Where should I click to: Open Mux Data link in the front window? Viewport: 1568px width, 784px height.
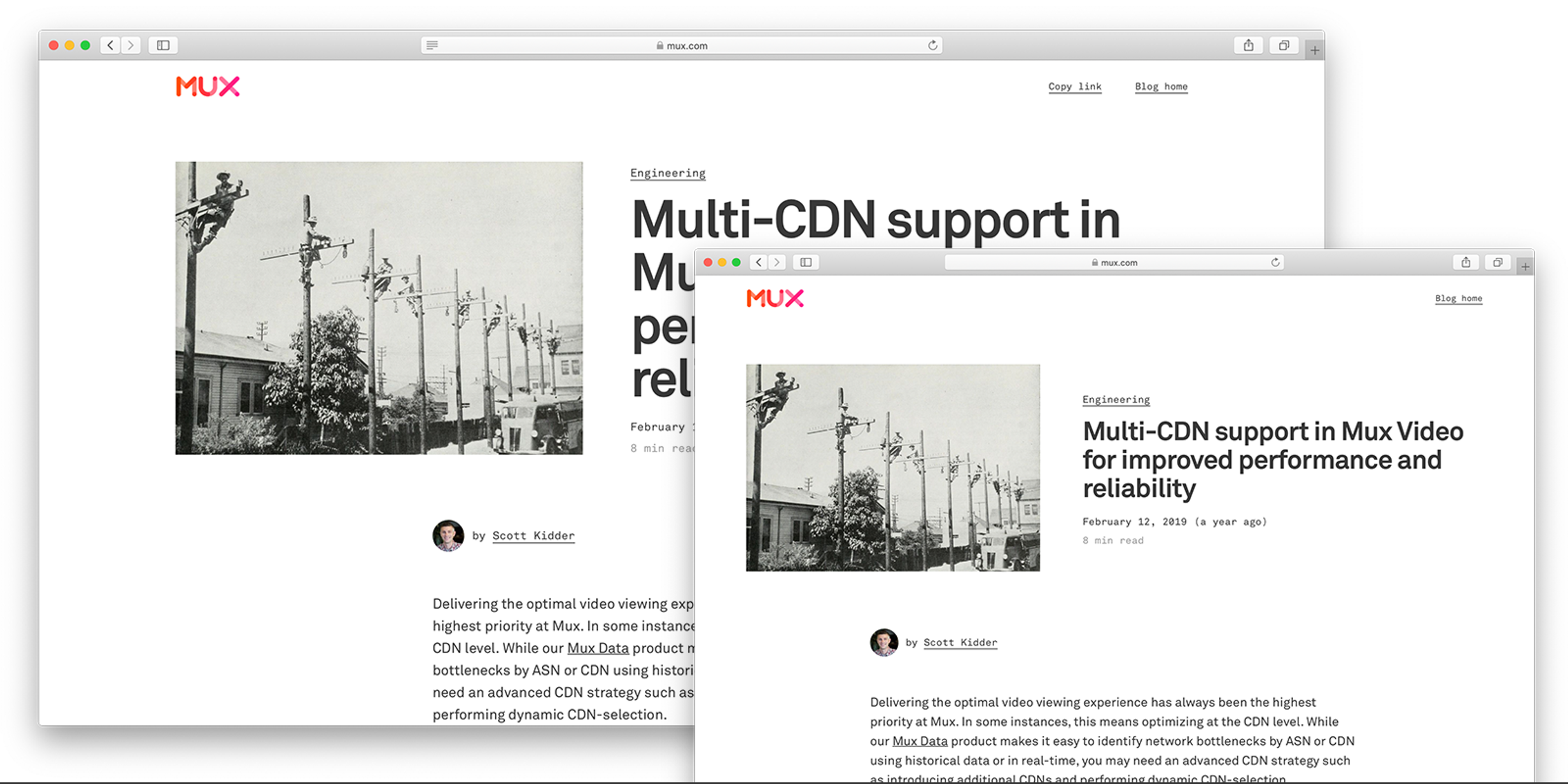click(x=920, y=742)
